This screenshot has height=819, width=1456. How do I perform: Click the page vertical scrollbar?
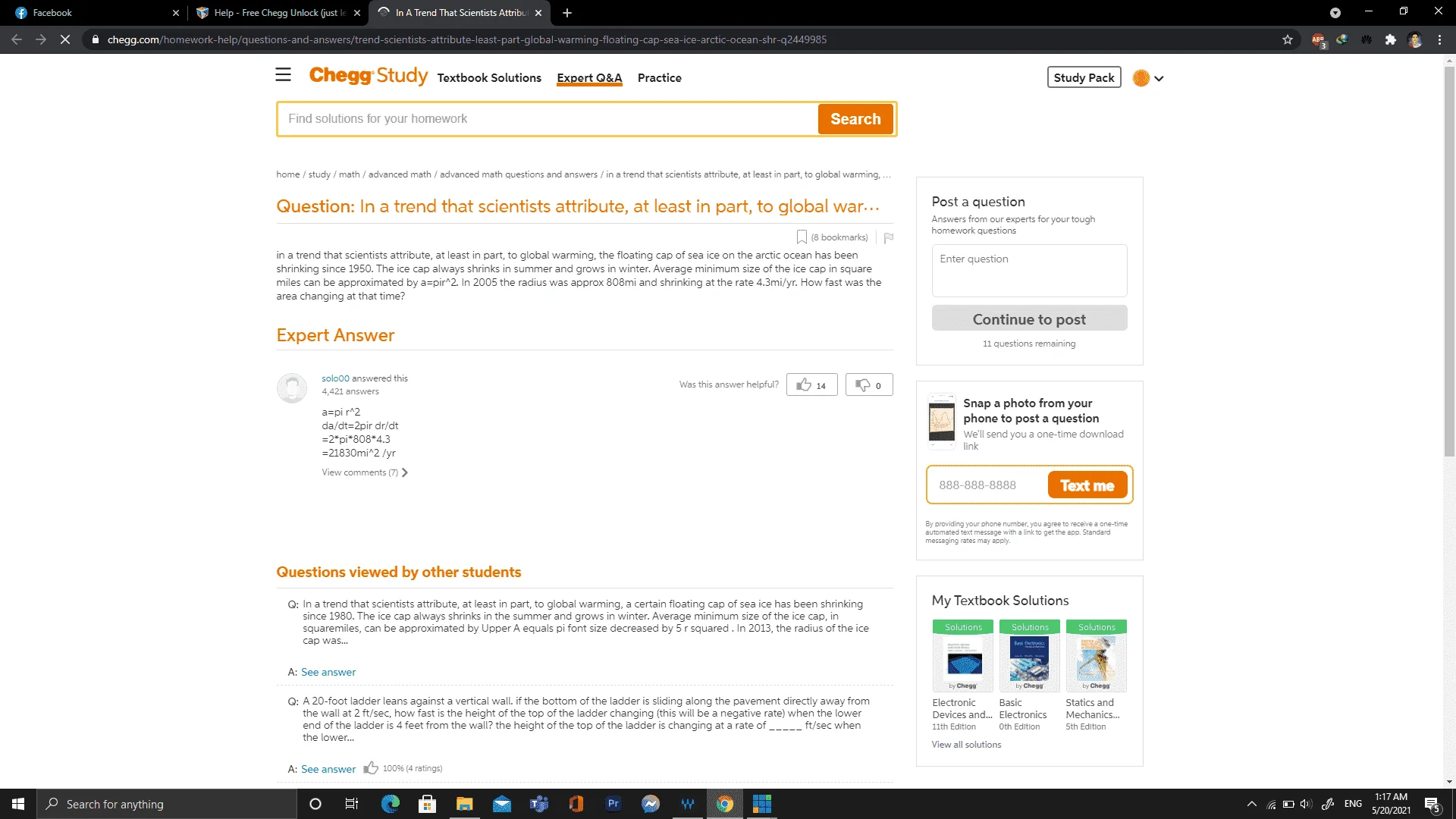[x=1449, y=262]
